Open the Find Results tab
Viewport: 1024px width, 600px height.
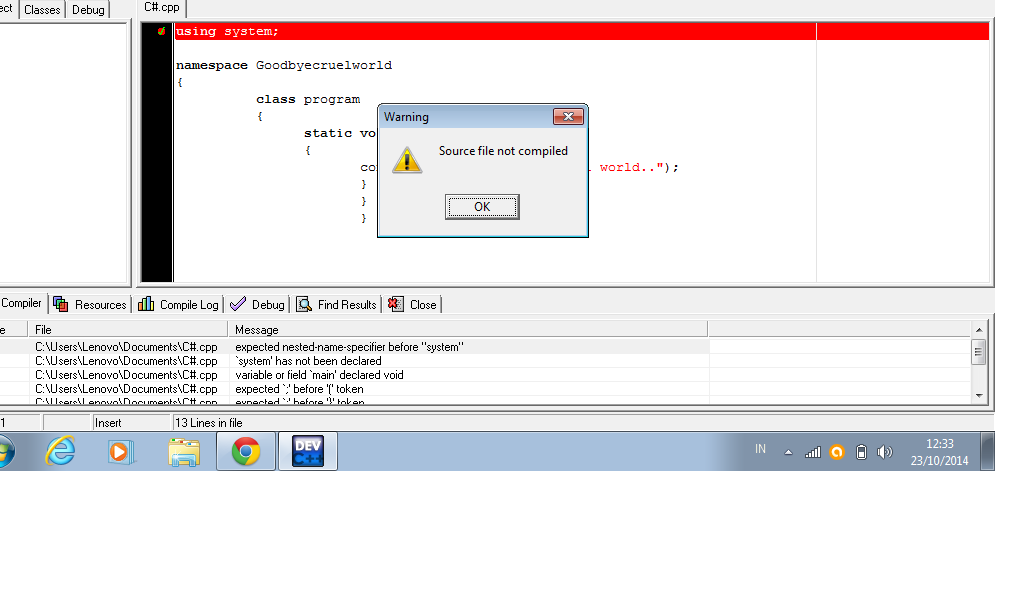point(337,304)
